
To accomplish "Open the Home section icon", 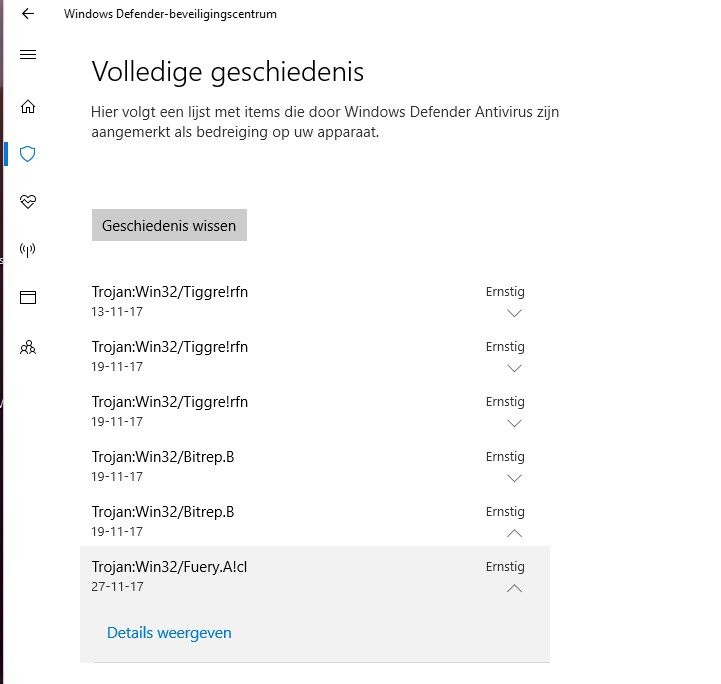I will (28, 106).
